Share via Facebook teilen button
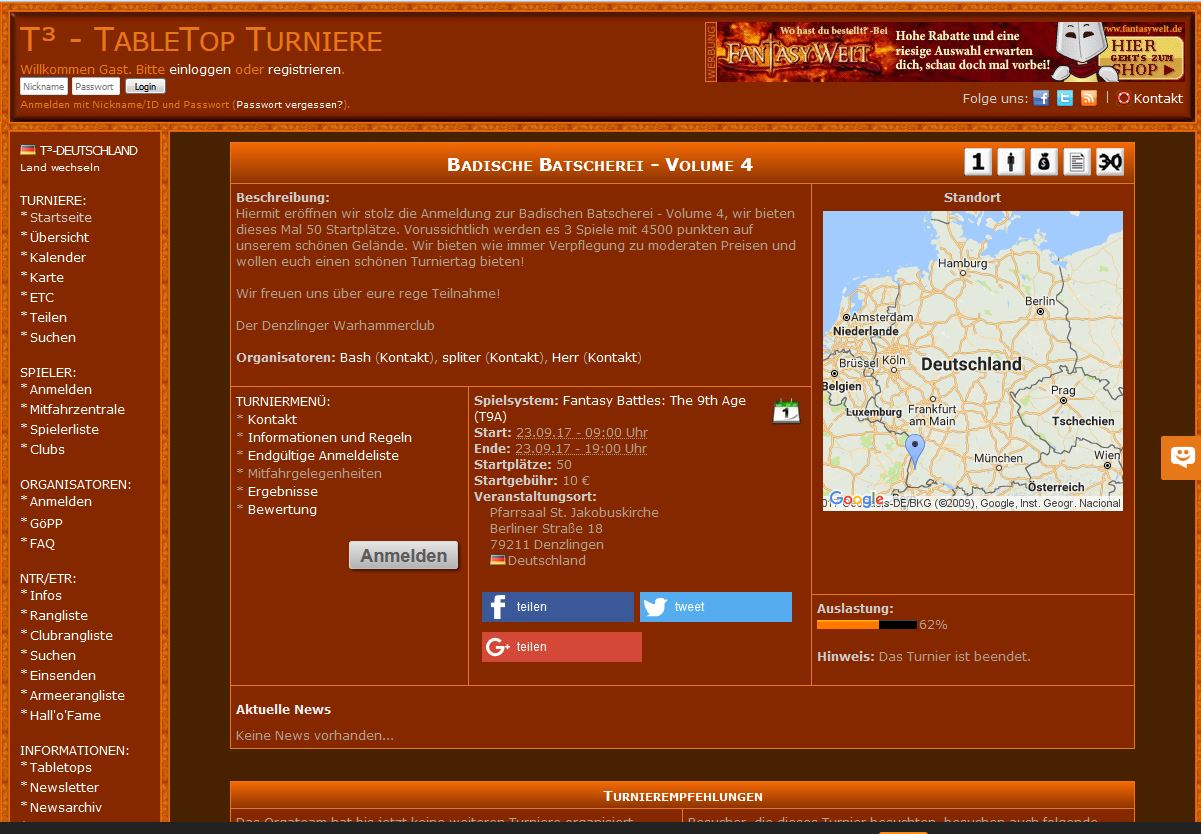This screenshot has width=1201, height=834. 557,607
